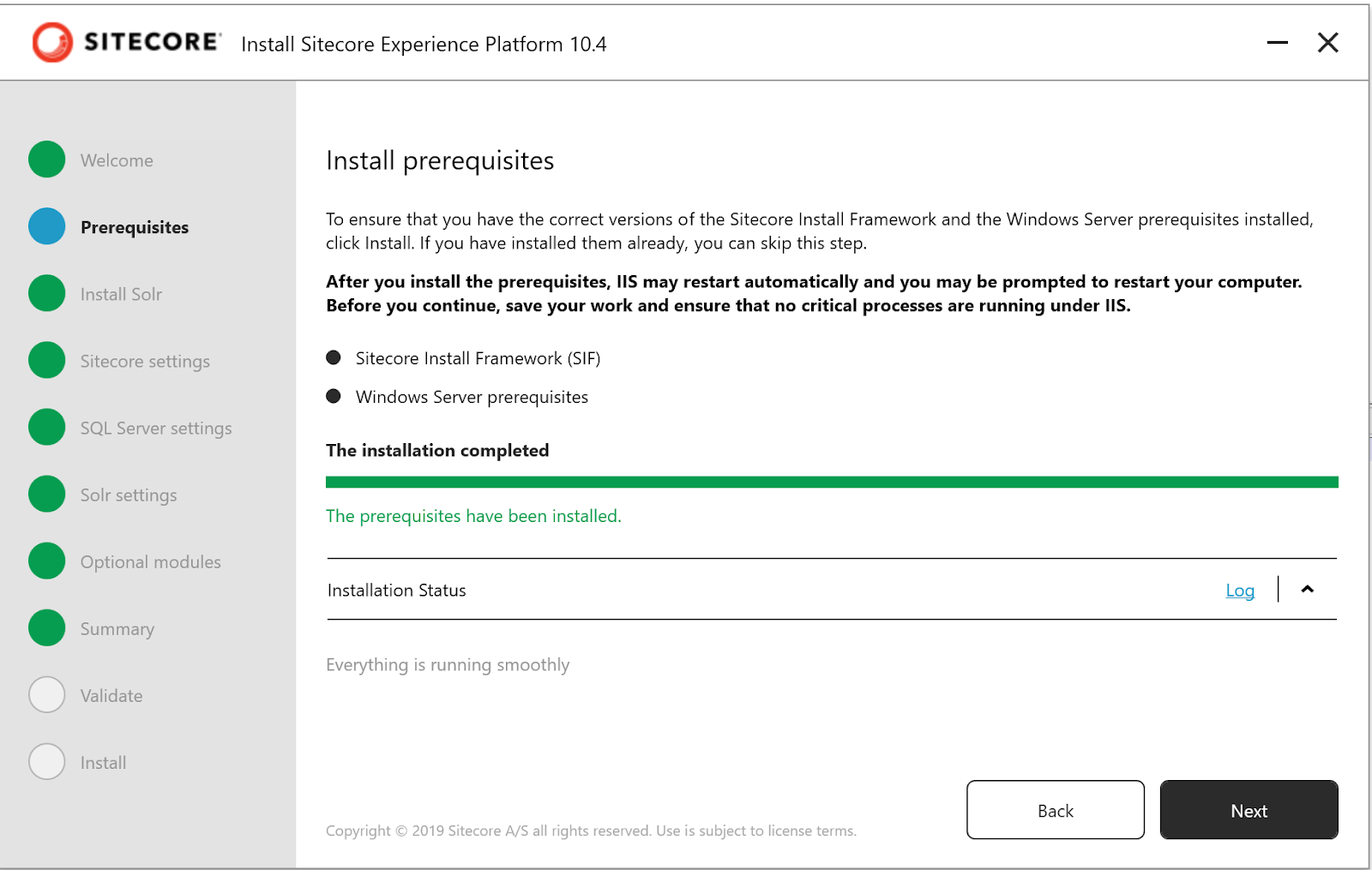Select the Install step label
The height and width of the screenshot is (870, 1372).
click(x=103, y=763)
